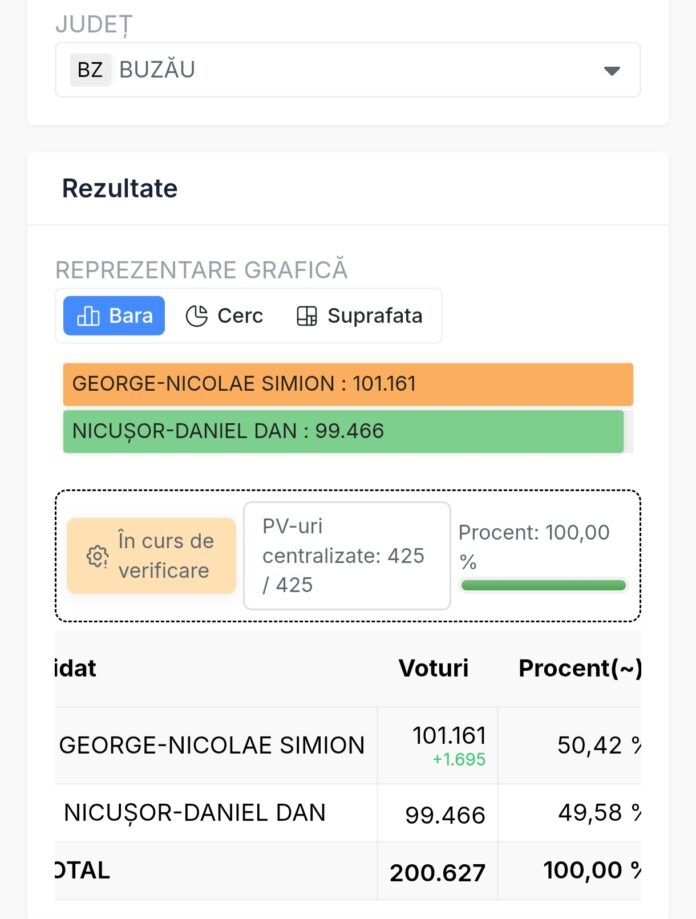Switch to the Suprafata chart view
696x919 pixels.
[x=361, y=316]
